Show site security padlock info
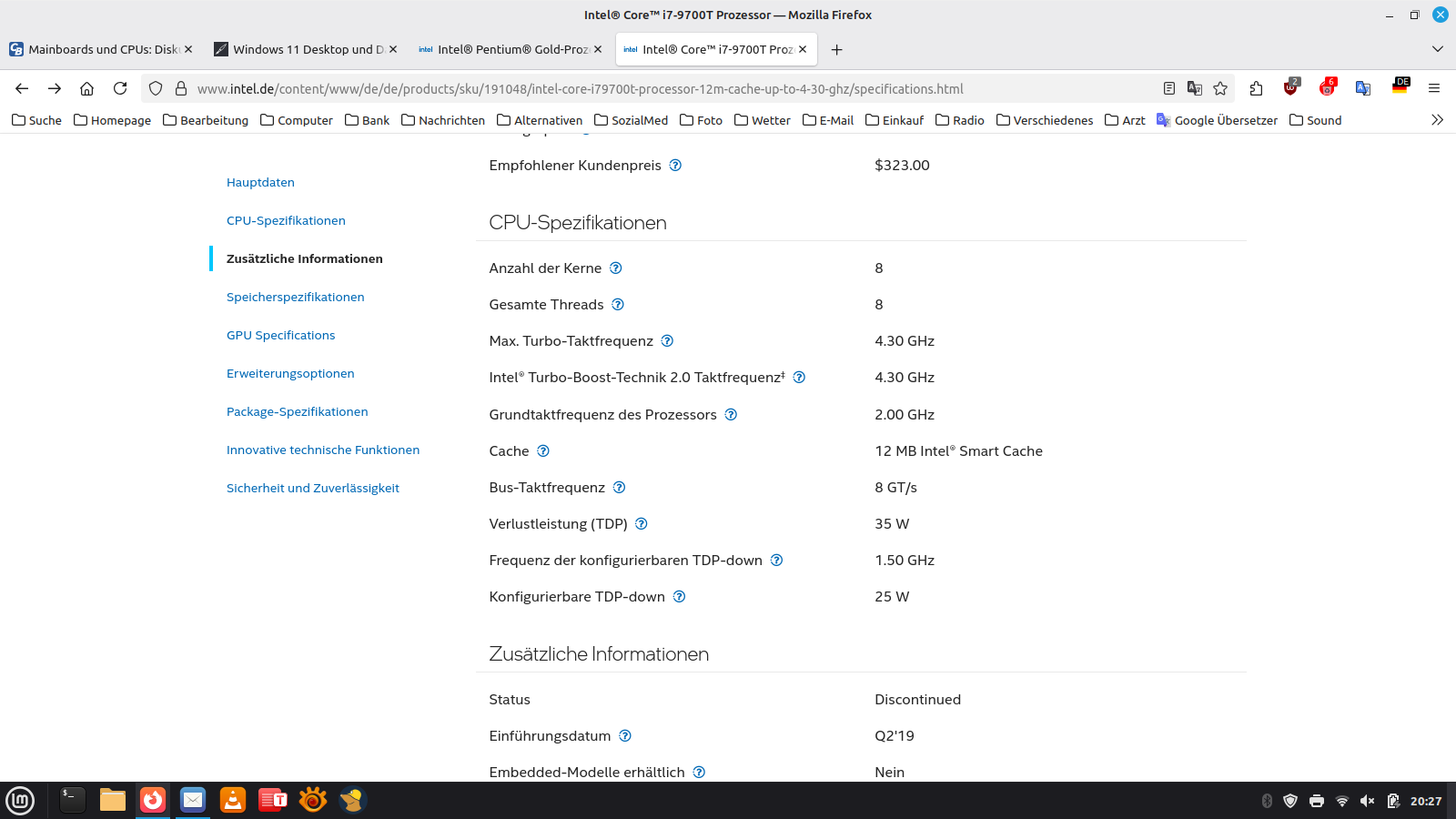This screenshot has width=1456, height=819. pos(181,88)
